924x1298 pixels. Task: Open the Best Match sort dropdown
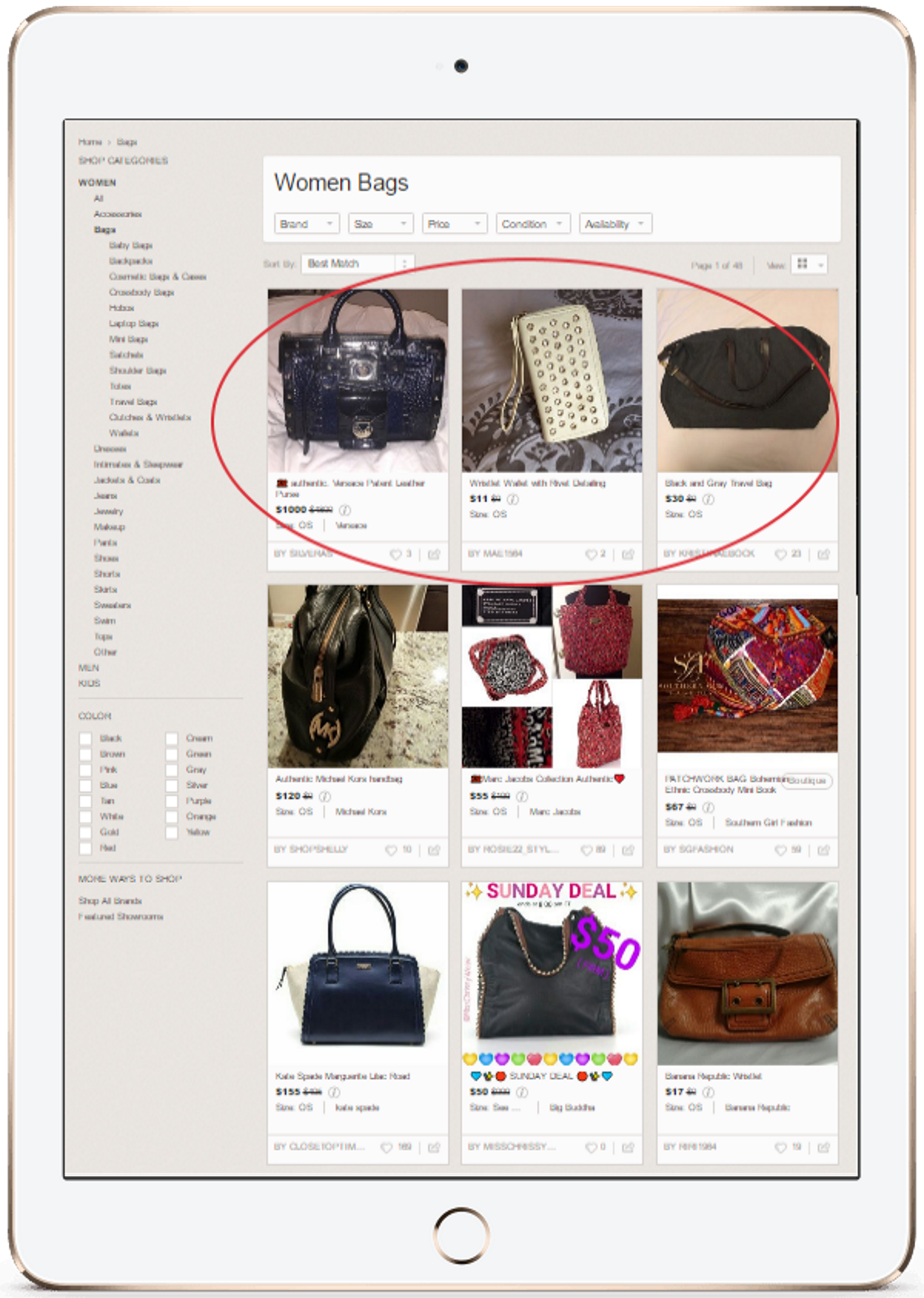tap(358, 263)
